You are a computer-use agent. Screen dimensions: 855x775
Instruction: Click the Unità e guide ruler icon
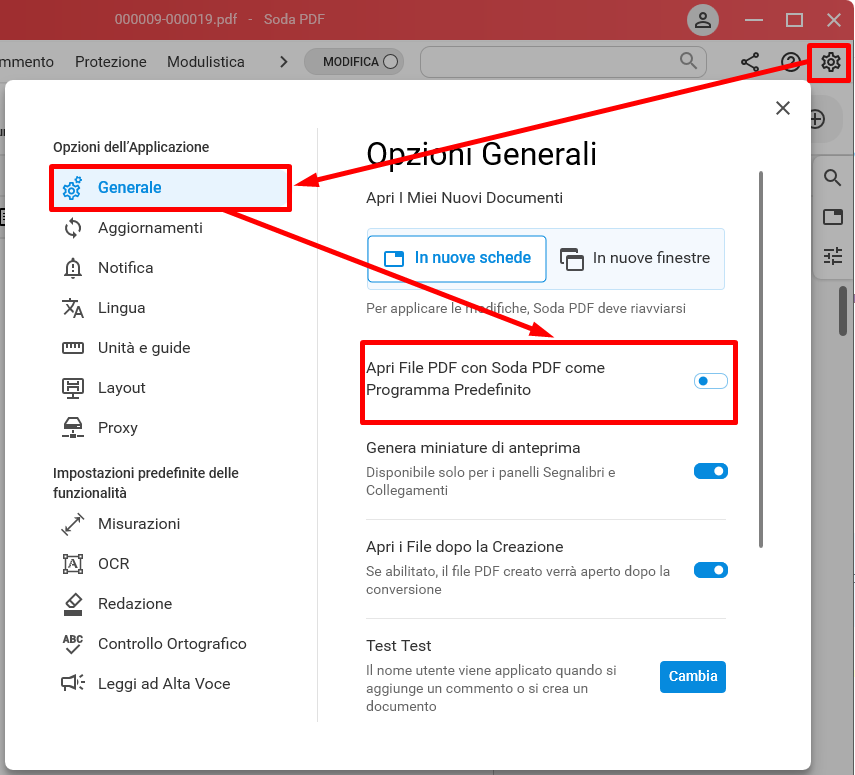[x=73, y=348]
